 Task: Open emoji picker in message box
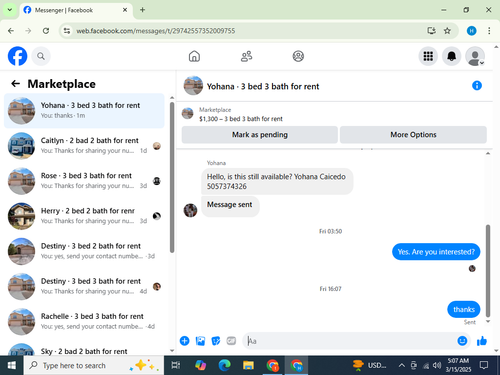pyautogui.click(x=462, y=341)
